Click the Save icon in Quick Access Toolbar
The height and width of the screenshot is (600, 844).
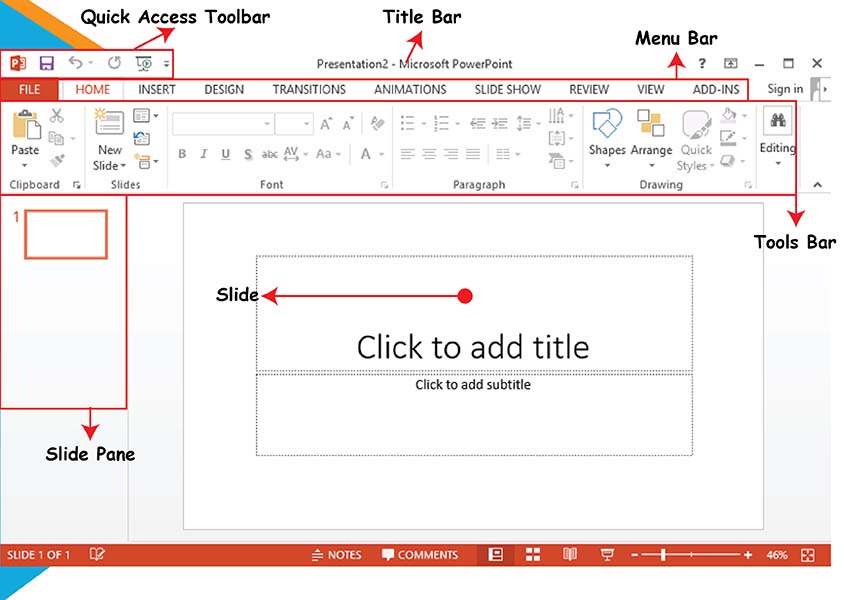[47, 63]
